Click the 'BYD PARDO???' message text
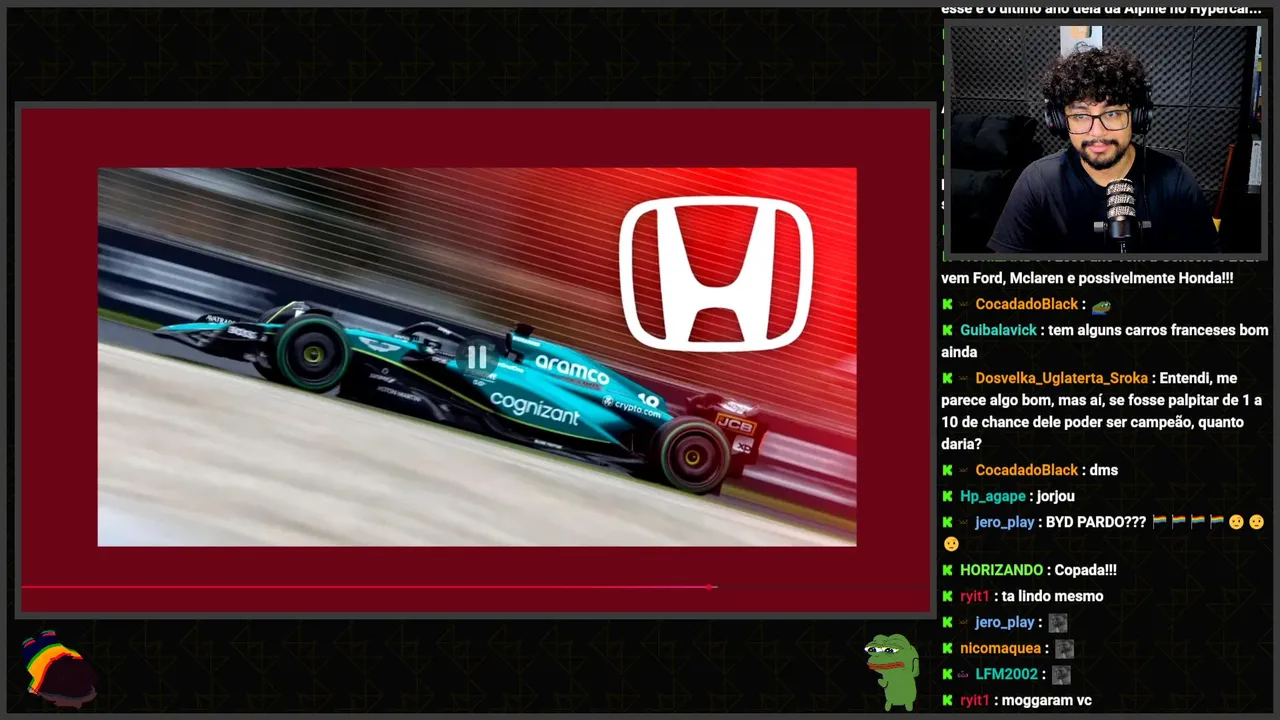1280x720 pixels. tap(1096, 522)
